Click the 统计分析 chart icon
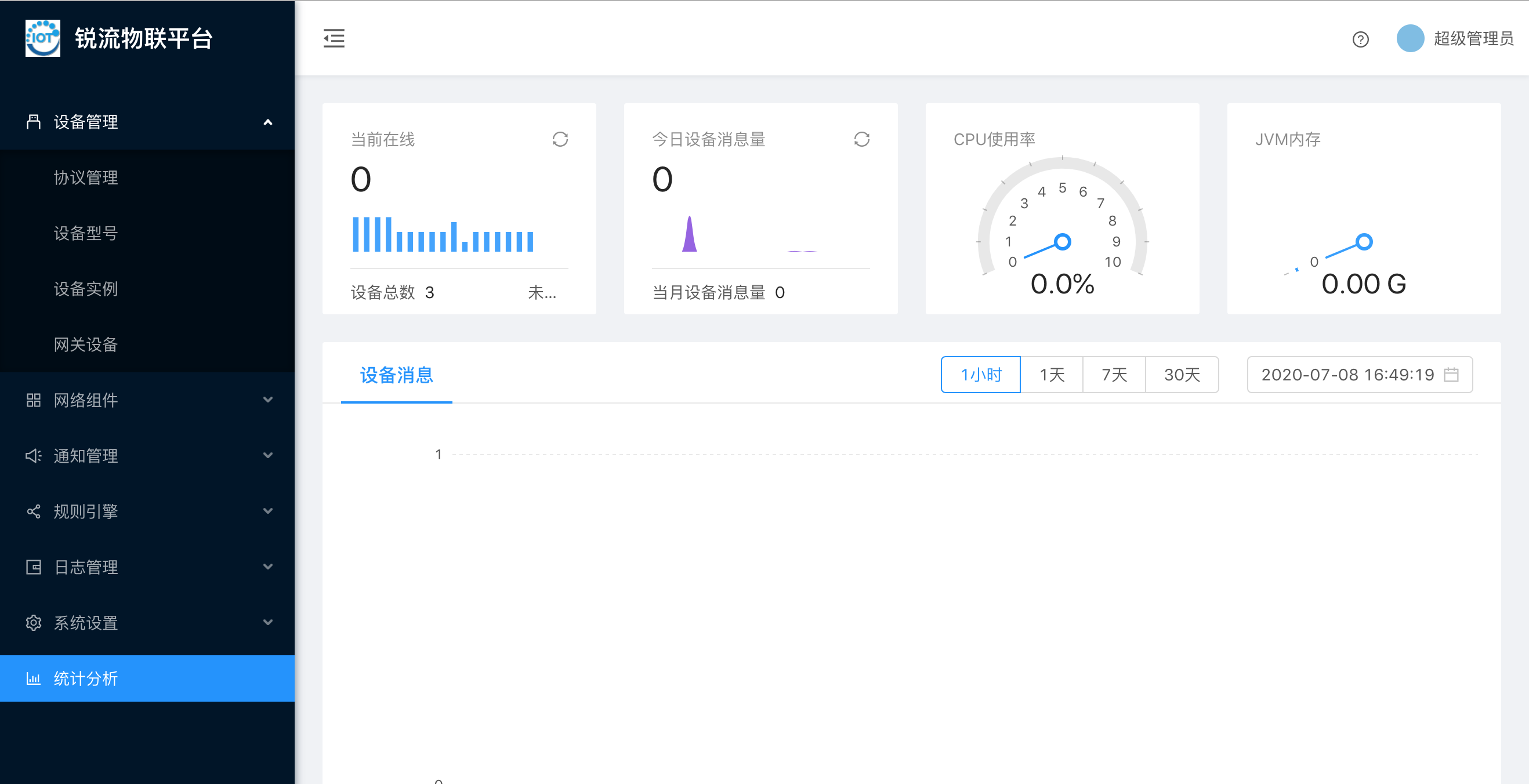The image size is (1529, 784). tap(33, 678)
